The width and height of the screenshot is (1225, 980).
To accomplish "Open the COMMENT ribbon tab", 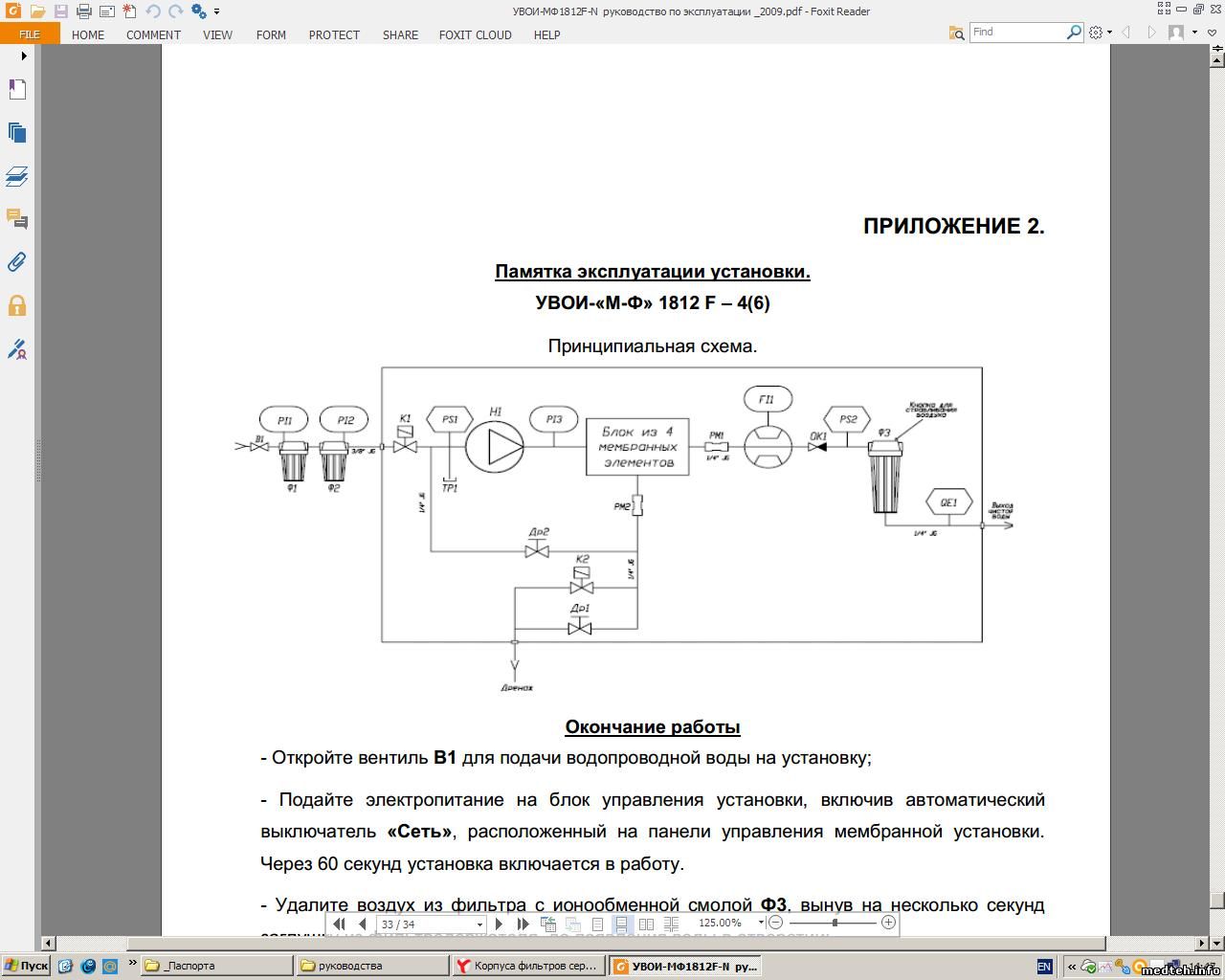I will pyautogui.click(x=153, y=34).
